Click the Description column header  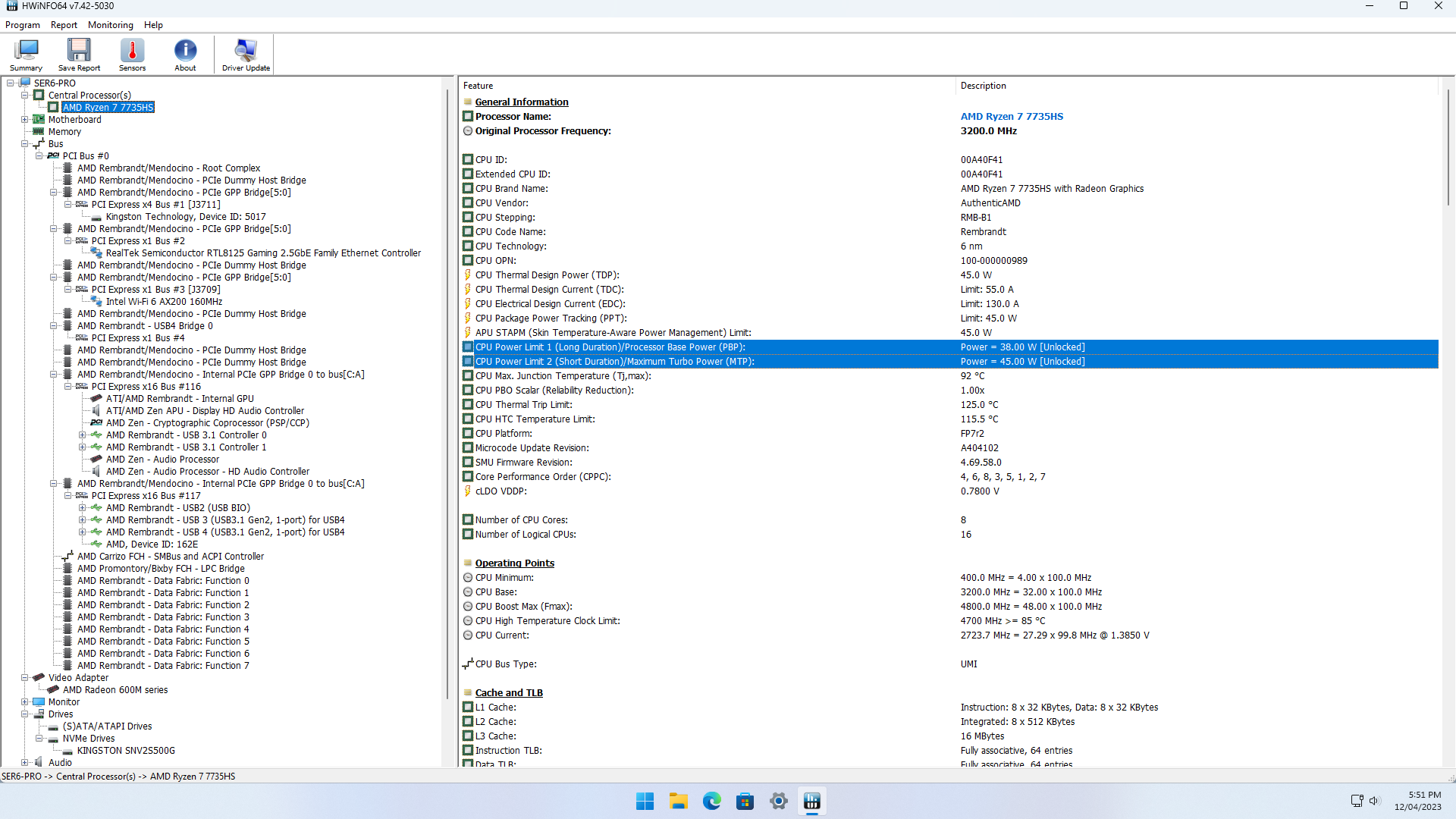point(1197,86)
